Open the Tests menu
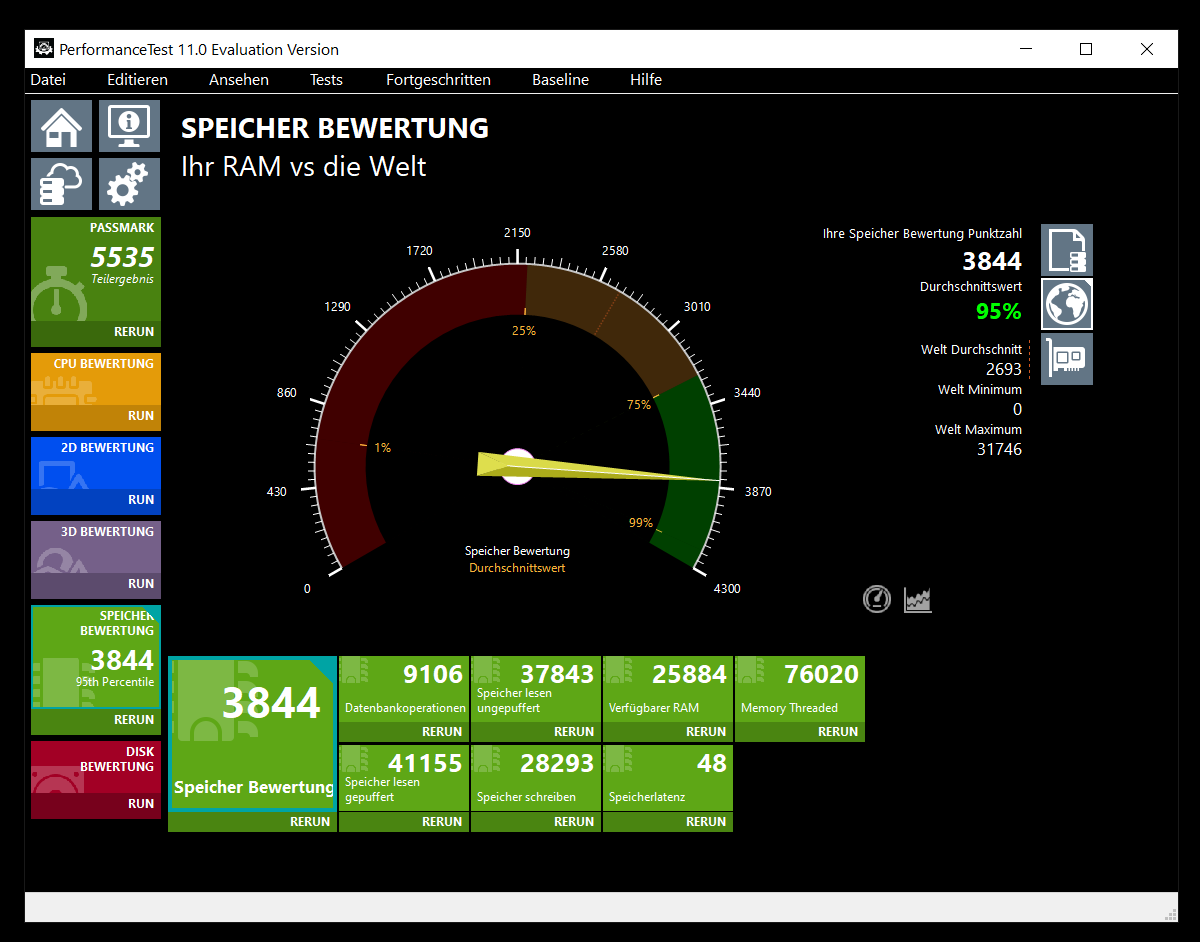This screenshot has width=1200, height=942. 326,80
